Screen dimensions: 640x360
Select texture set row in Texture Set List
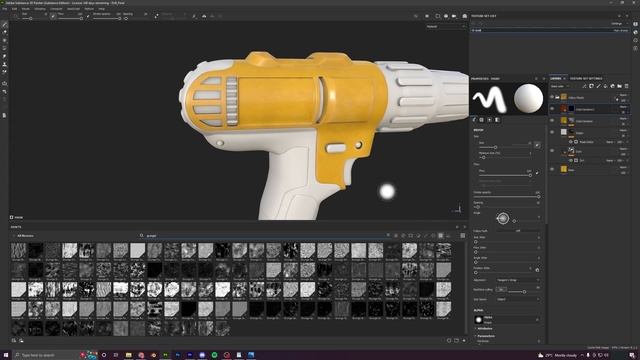[550, 30]
